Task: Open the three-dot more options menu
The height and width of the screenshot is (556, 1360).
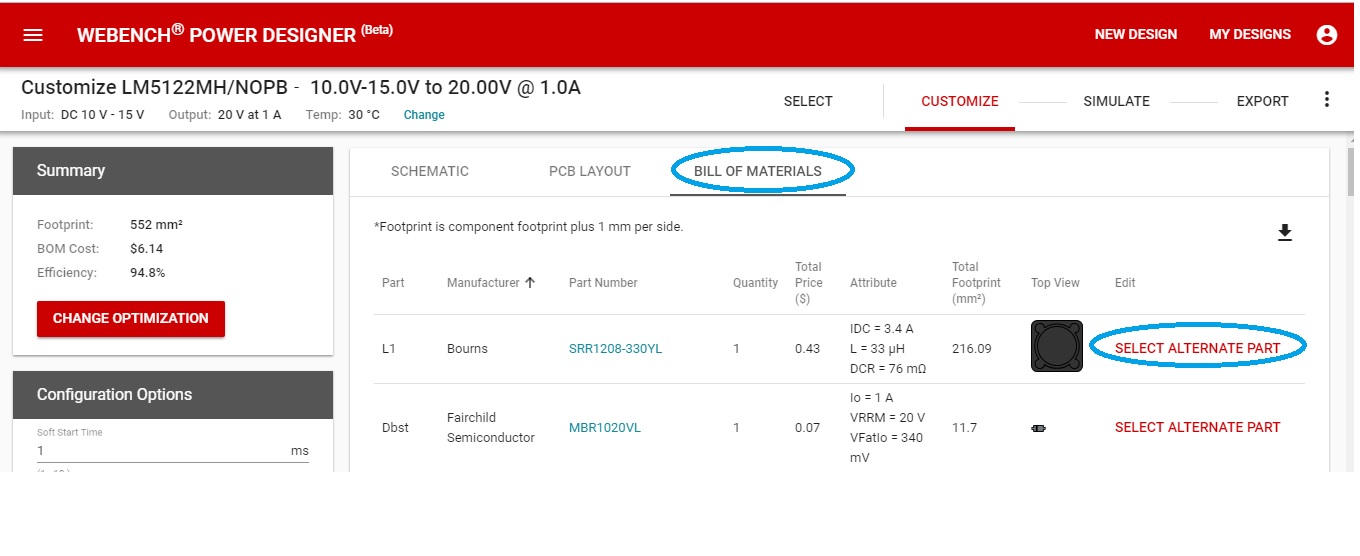Action: click(x=1327, y=100)
